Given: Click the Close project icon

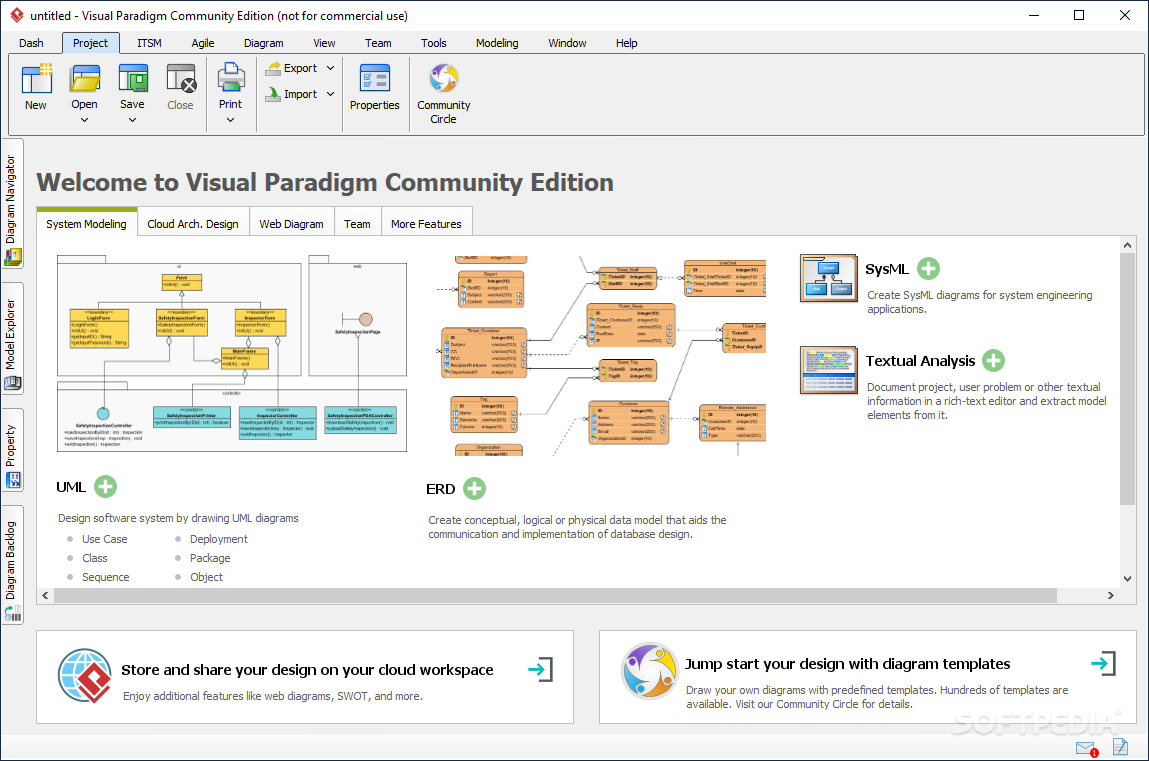Looking at the screenshot, I should [x=181, y=78].
